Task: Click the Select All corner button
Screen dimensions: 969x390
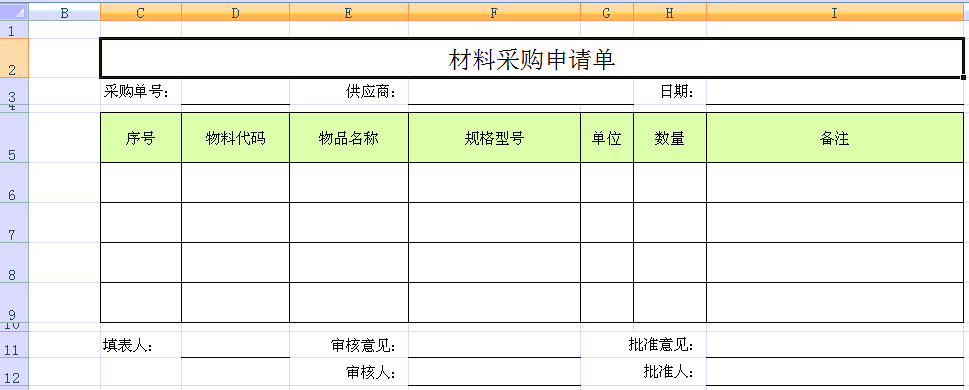Action: click(x=14, y=12)
